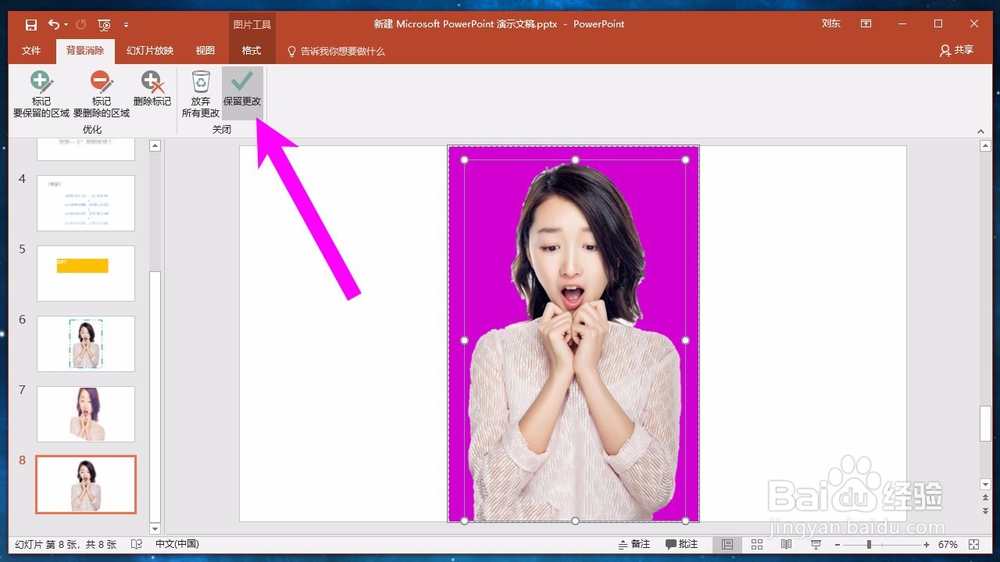Viewport: 1000px width, 562px height.
Task: Click the 共享 share button
Action: (957, 50)
